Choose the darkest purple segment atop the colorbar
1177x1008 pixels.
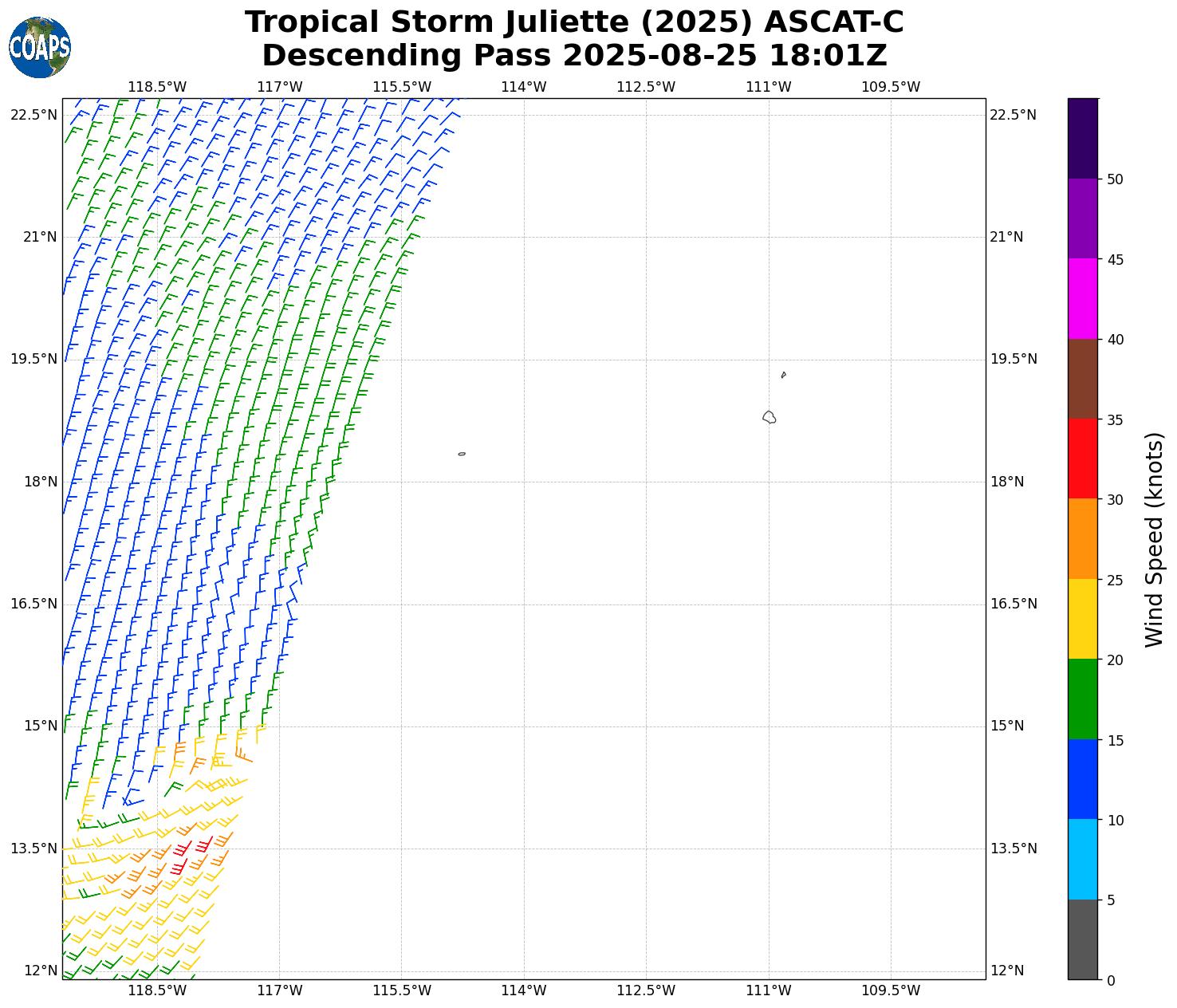click(1082, 138)
